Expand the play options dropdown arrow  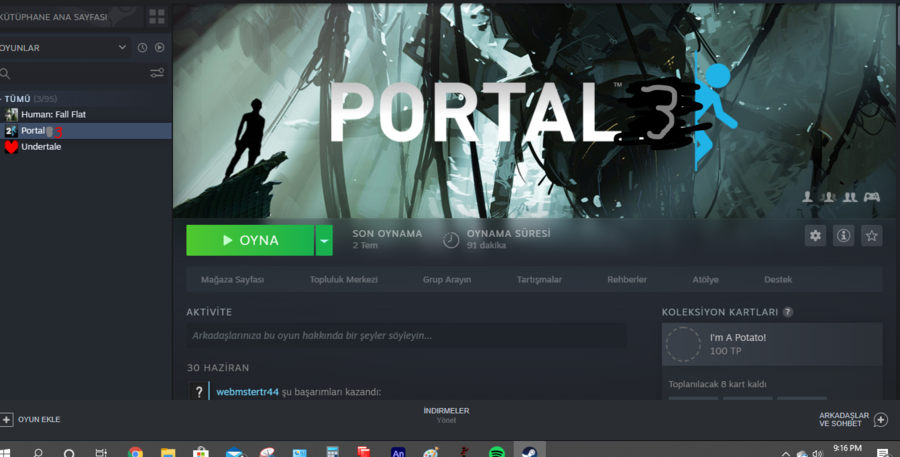(324, 240)
